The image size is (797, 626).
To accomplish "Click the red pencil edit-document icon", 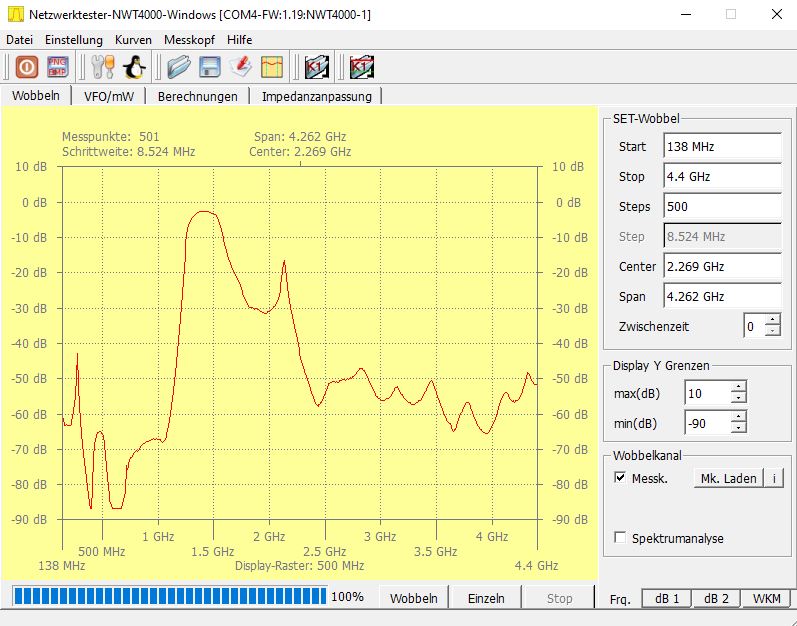I will pos(240,67).
